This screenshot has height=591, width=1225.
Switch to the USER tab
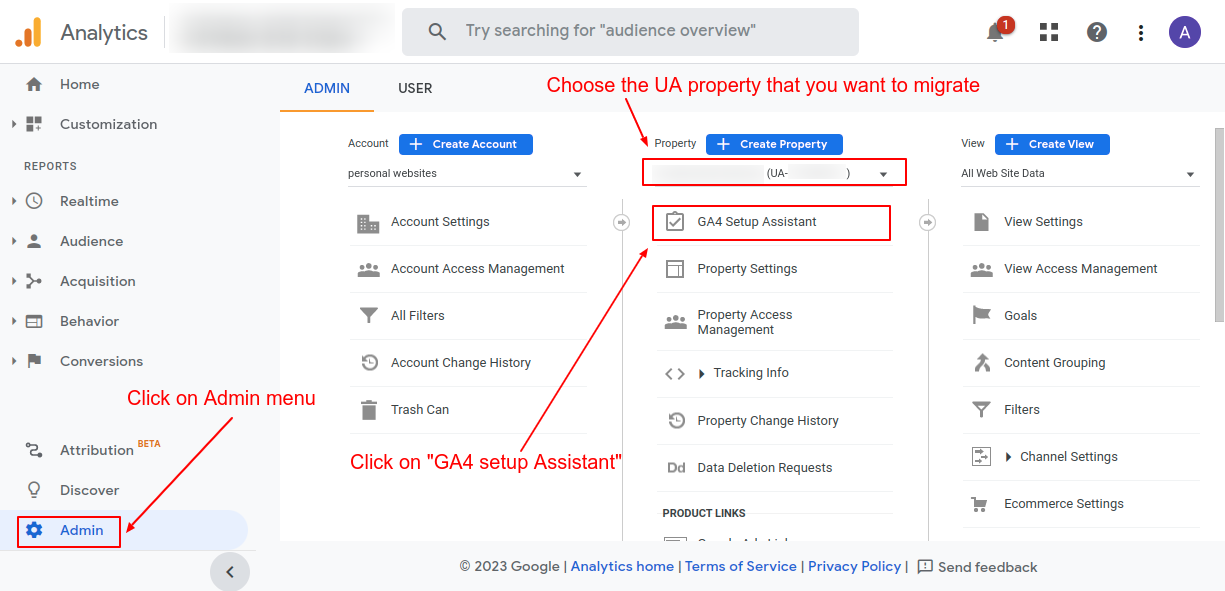tap(415, 88)
